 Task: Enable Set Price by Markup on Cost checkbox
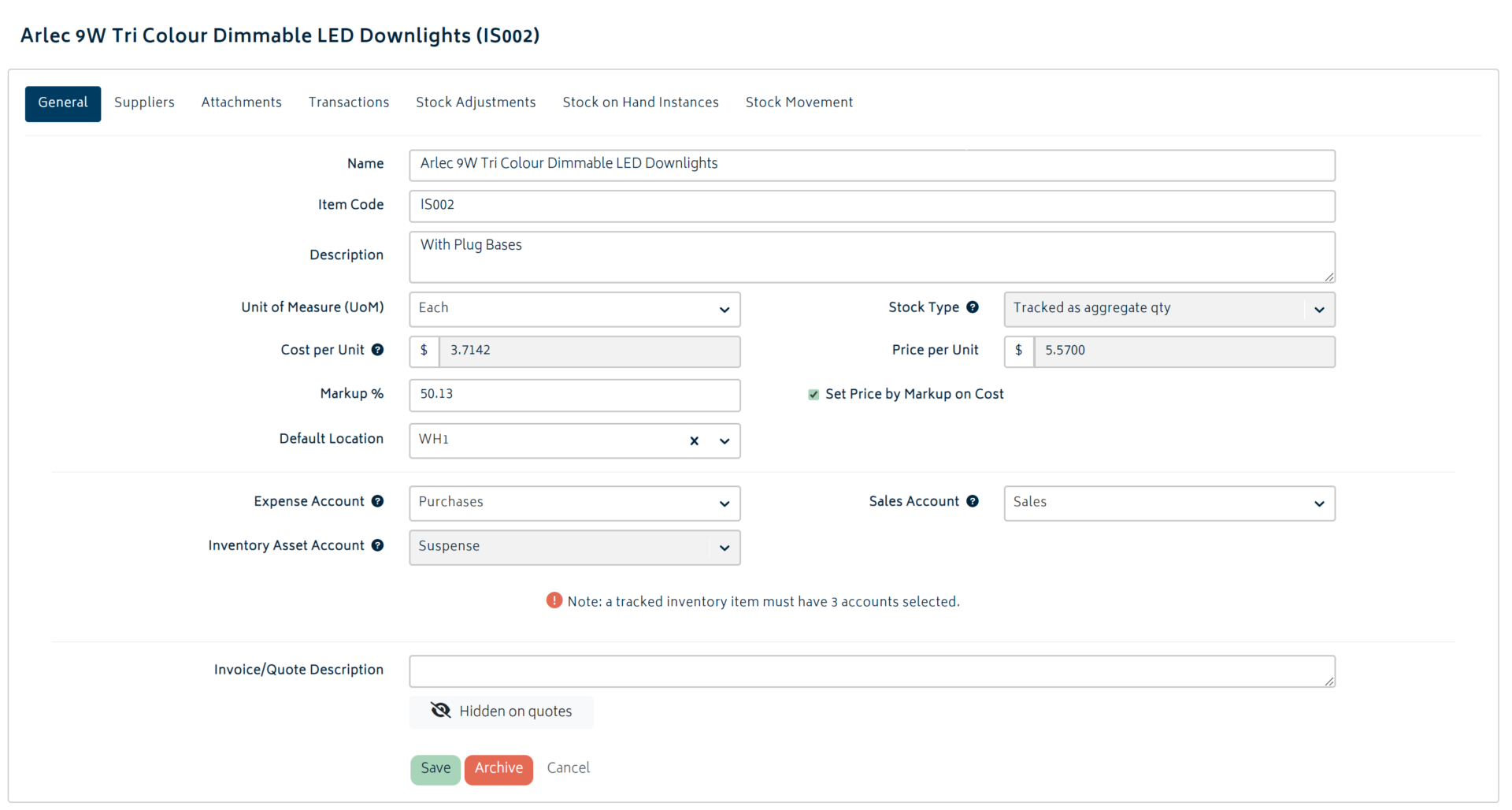tap(813, 394)
